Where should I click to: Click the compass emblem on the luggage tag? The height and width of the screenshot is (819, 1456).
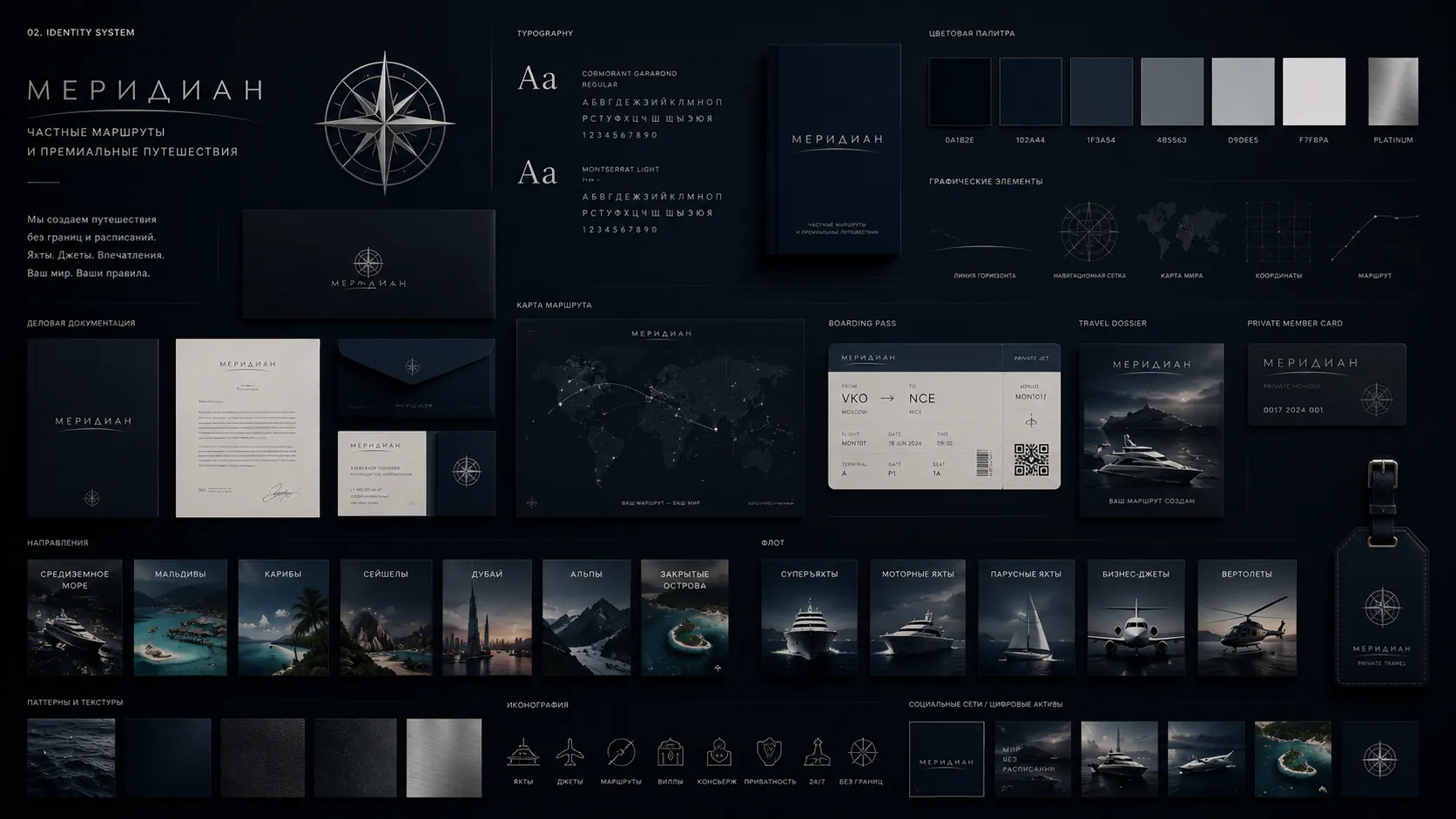pos(1382,608)
